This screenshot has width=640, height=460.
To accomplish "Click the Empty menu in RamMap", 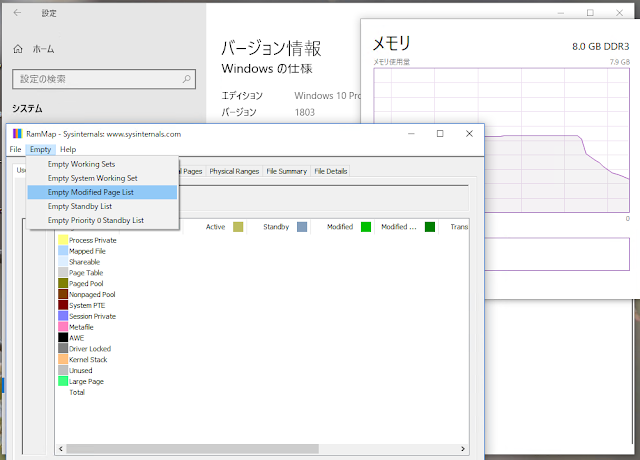I will coord(40,149).
